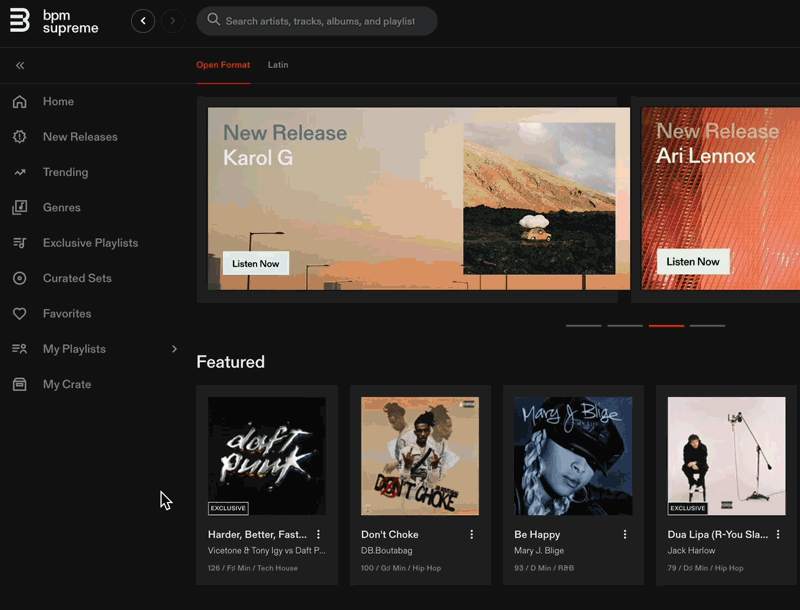Open My Crate label

pos(67,384)
